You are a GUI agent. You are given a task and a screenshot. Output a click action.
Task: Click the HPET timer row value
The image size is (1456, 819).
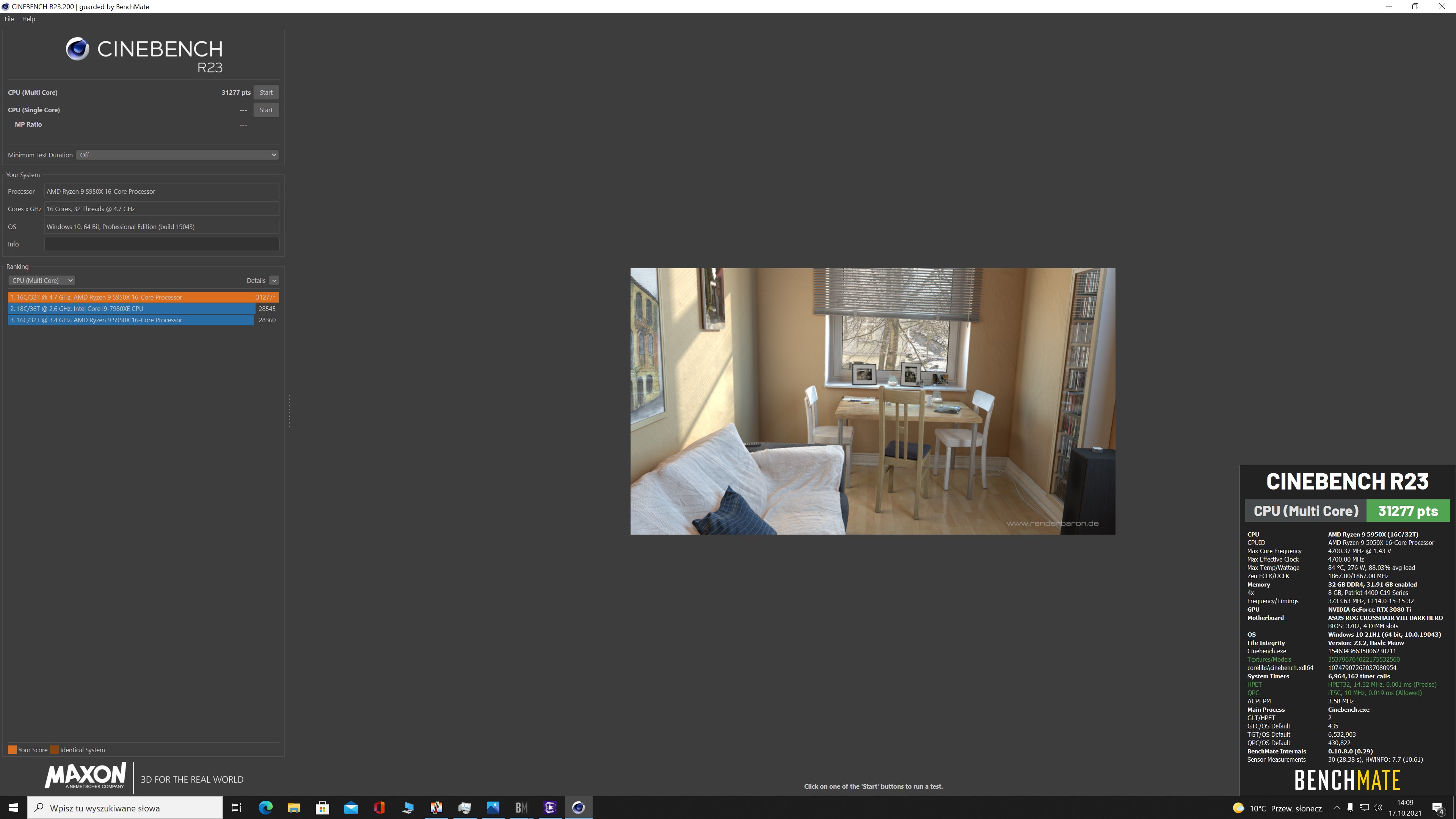tap(1382, 684)
